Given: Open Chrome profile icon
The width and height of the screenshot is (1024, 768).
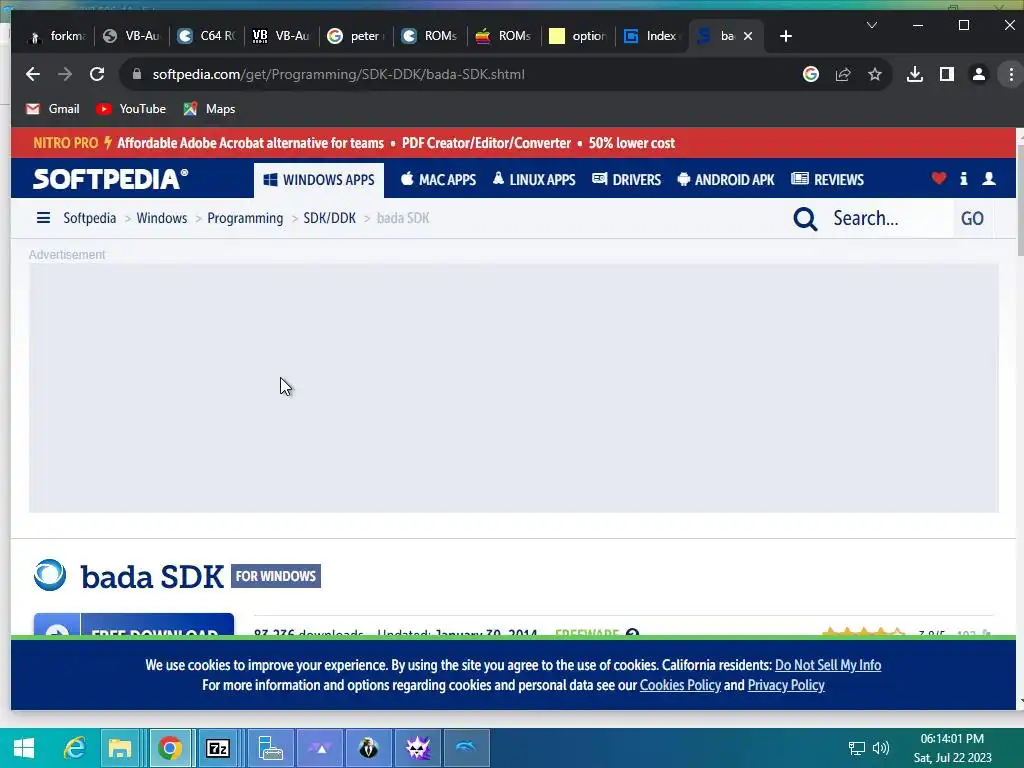Looking at the screenshot, I should [978, 74].
